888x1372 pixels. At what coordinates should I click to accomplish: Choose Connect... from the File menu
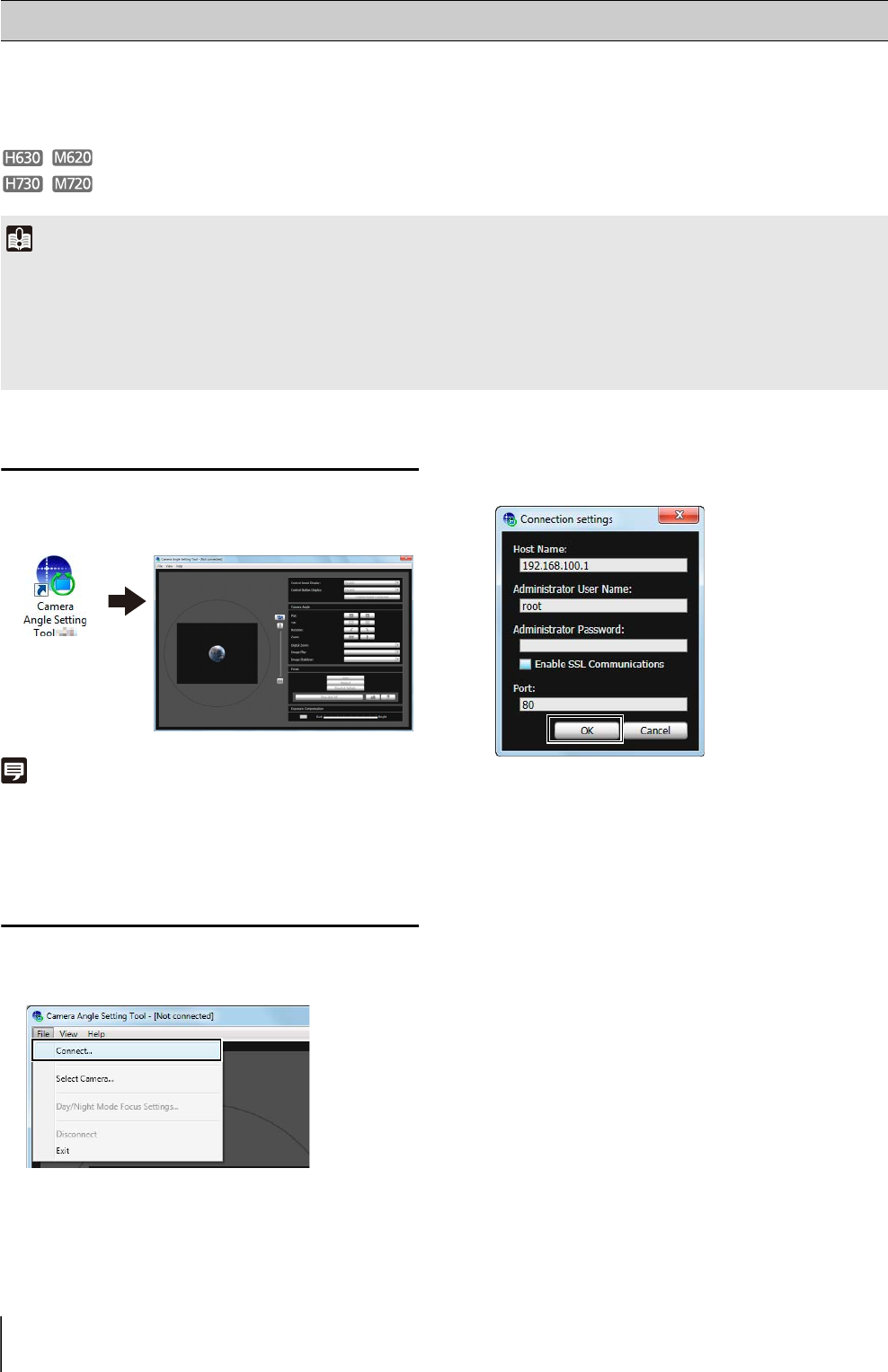point(127,1050)
